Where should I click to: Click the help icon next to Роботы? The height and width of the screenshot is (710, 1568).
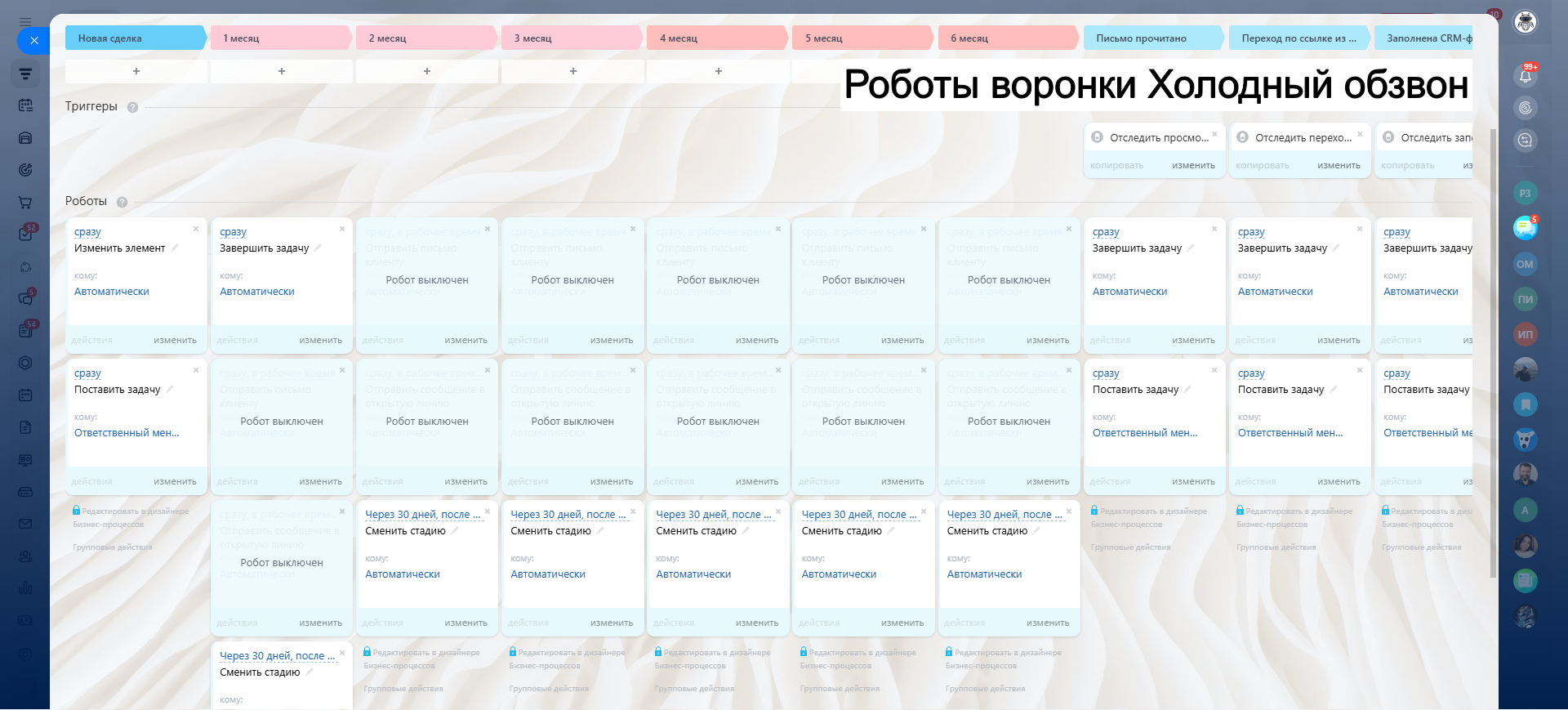pyautogui.click(x=122, y=202)
